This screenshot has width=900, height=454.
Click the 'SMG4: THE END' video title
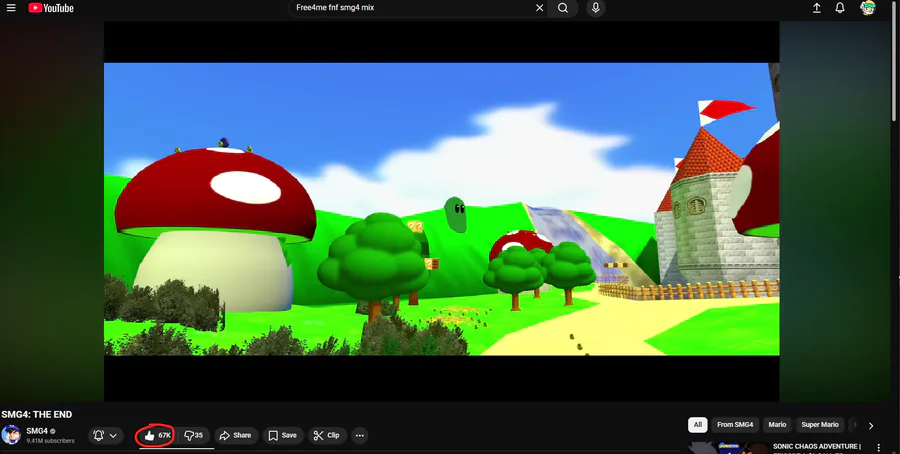point(37,414)
